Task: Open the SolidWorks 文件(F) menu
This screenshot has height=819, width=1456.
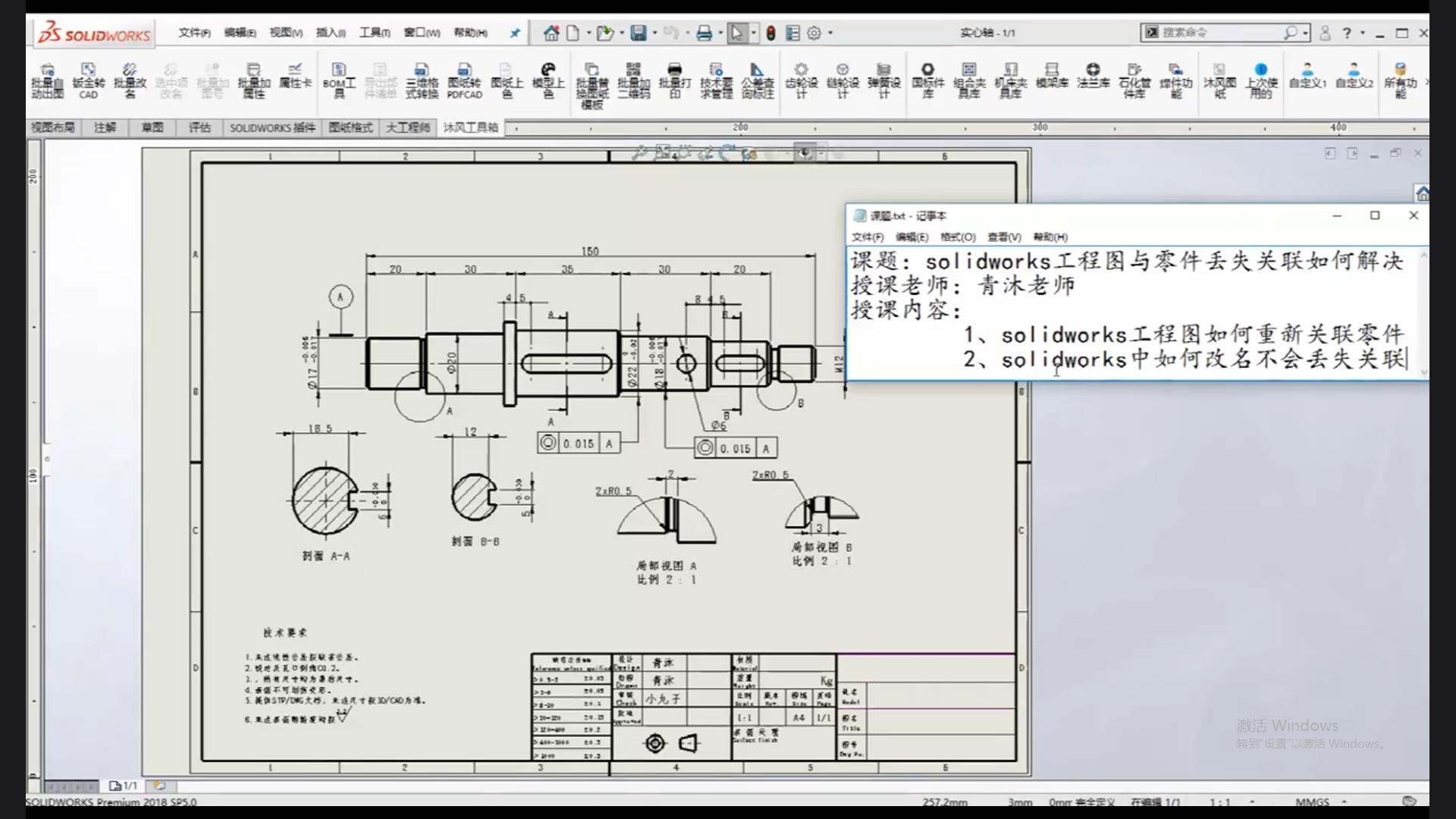Action: [x=194, y=33]
